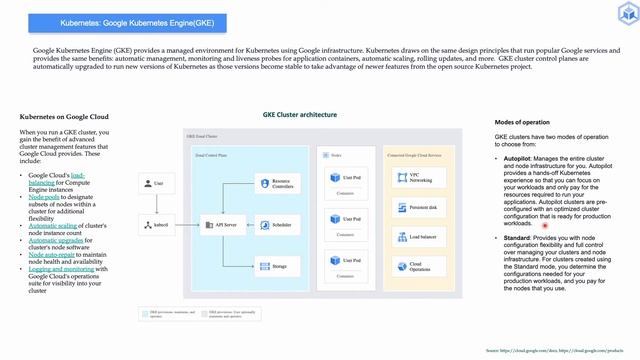Click the bold "Standard" term
640x360 pixels.
coord(517,238)
